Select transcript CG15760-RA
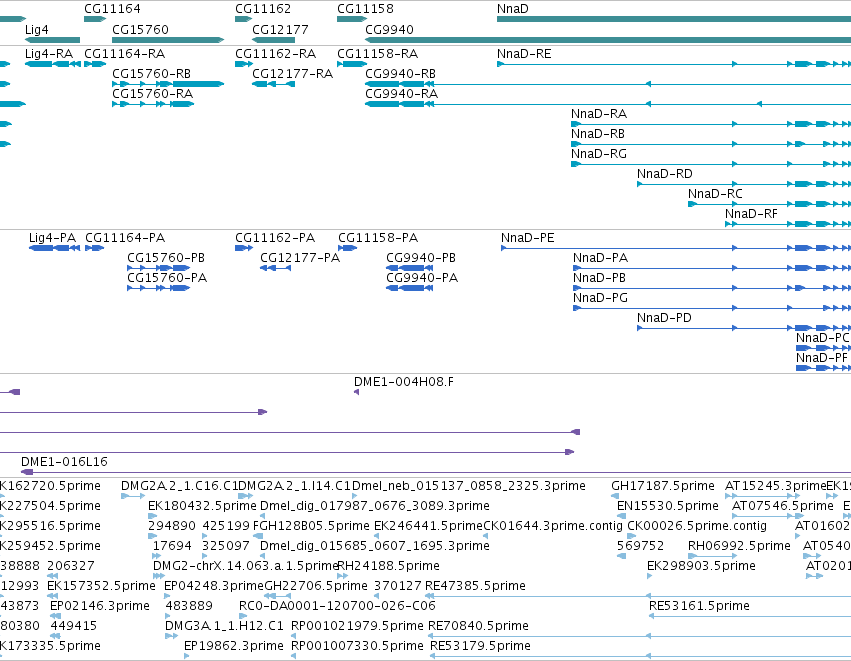 pyautogui.click(x=153, y=104)
